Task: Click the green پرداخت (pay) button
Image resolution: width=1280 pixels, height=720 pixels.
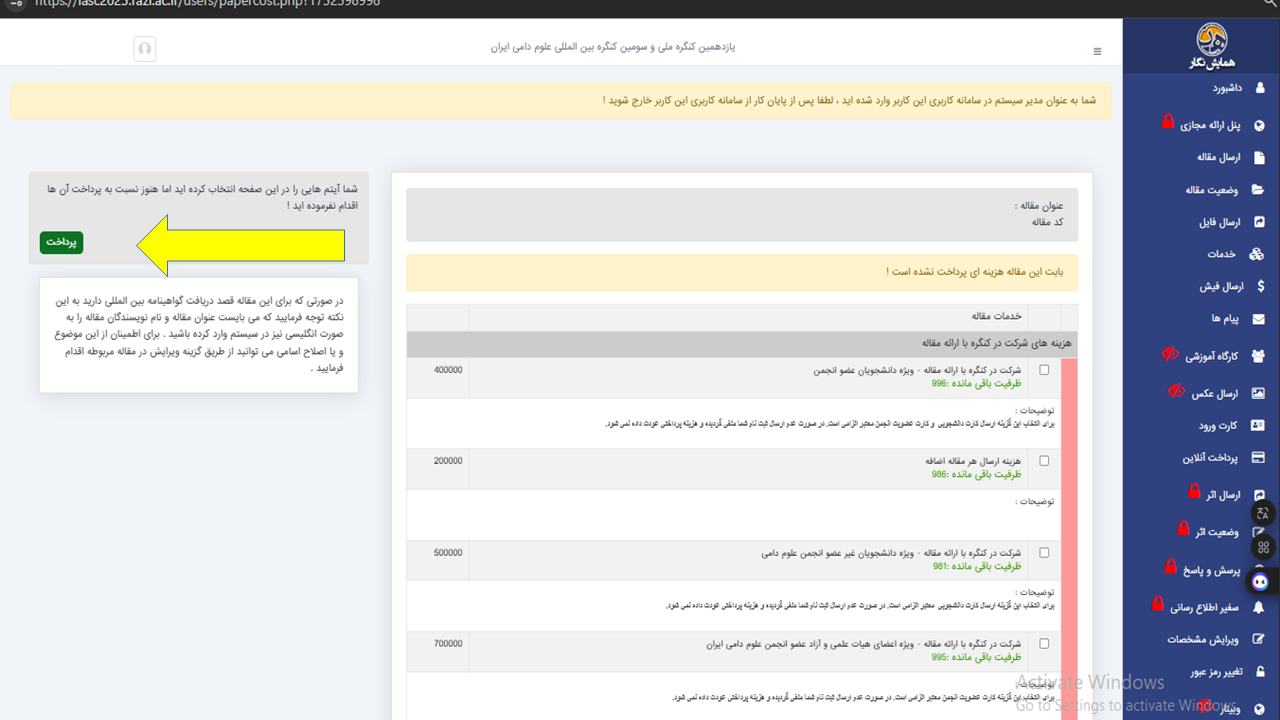Action: (61, 242)
